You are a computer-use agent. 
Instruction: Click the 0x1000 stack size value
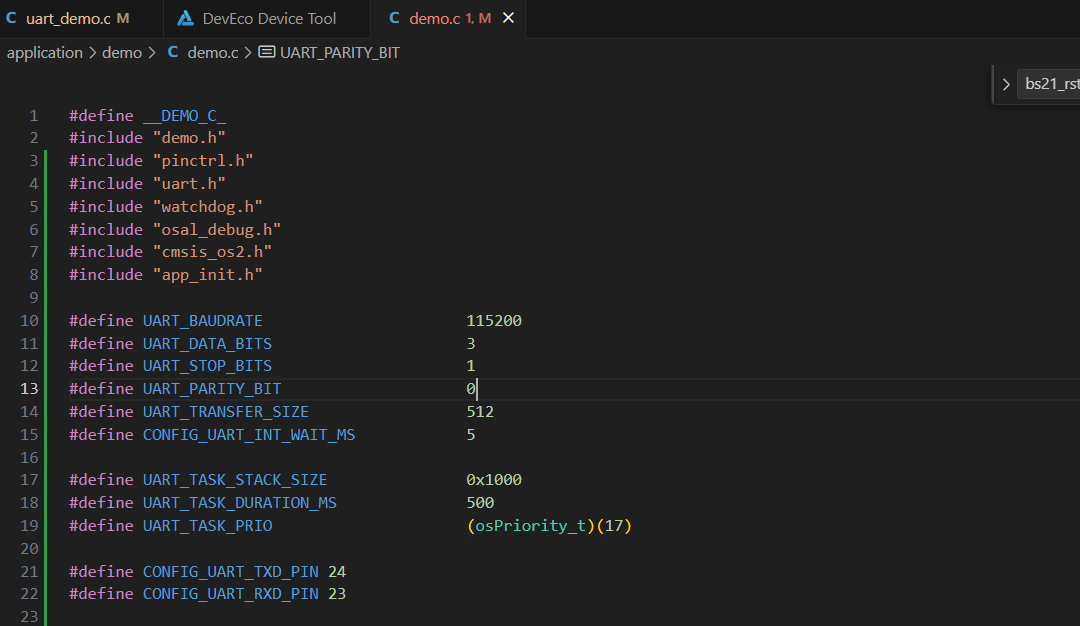[x=494, y=479]
